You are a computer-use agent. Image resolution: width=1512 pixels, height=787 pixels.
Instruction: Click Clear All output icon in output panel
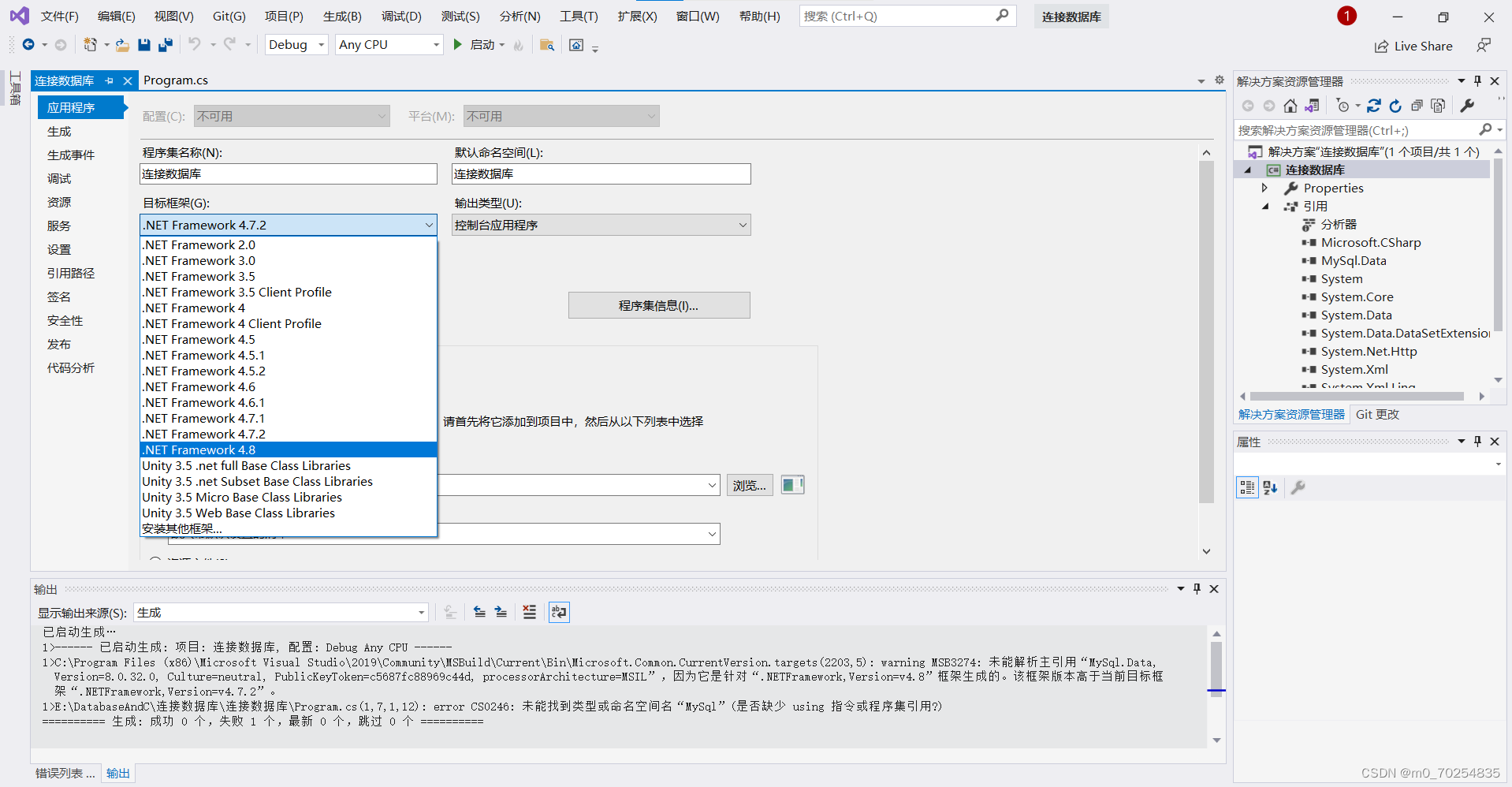tap(529, 612)
